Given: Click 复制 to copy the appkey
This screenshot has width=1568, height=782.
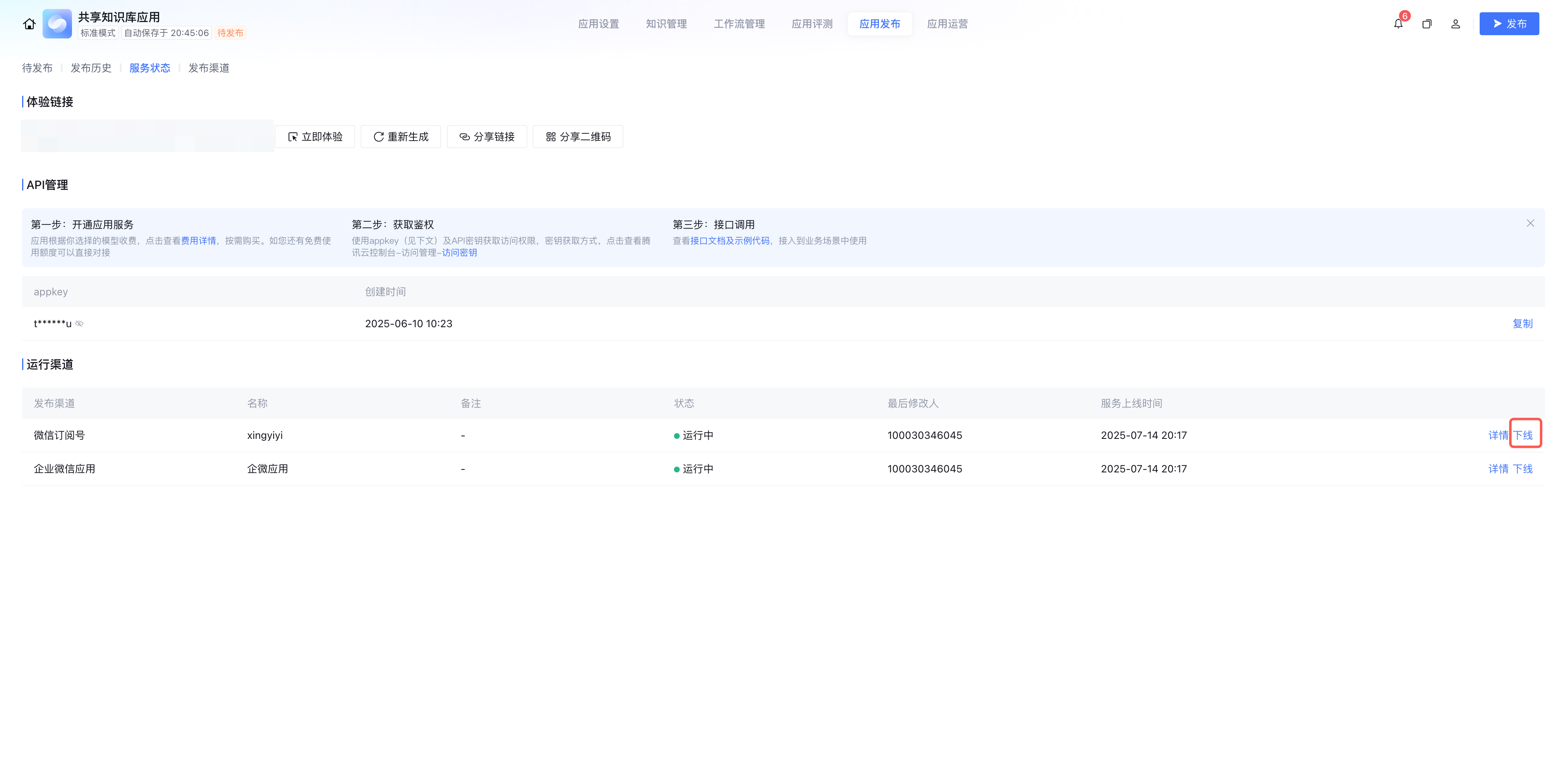Looking at the screenshot, I should [x=1522, y=324].
